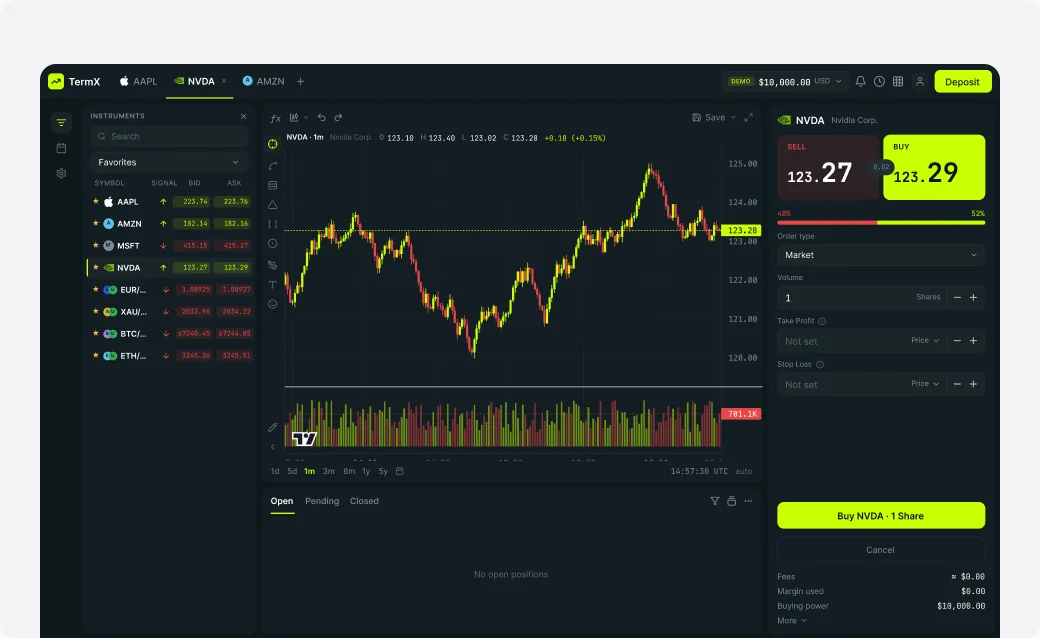Open the calendar sidebar icon
The image size is (1040, 638).
pos(61,148)
